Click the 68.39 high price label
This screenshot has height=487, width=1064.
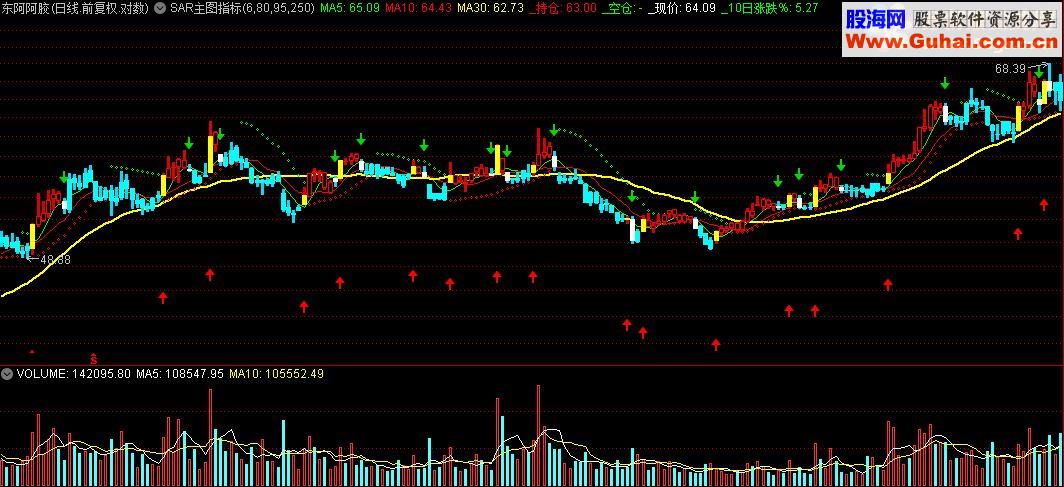[x=1010, y=69]
